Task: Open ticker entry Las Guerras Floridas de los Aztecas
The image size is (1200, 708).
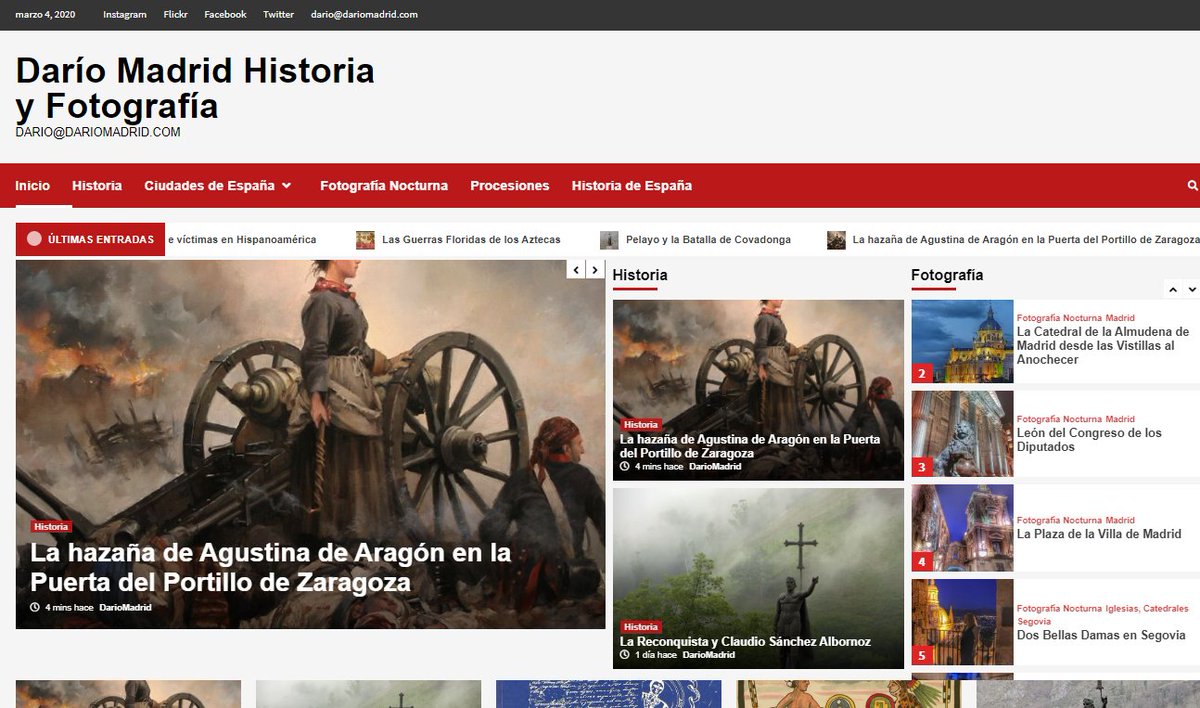Action: [471, 240]
